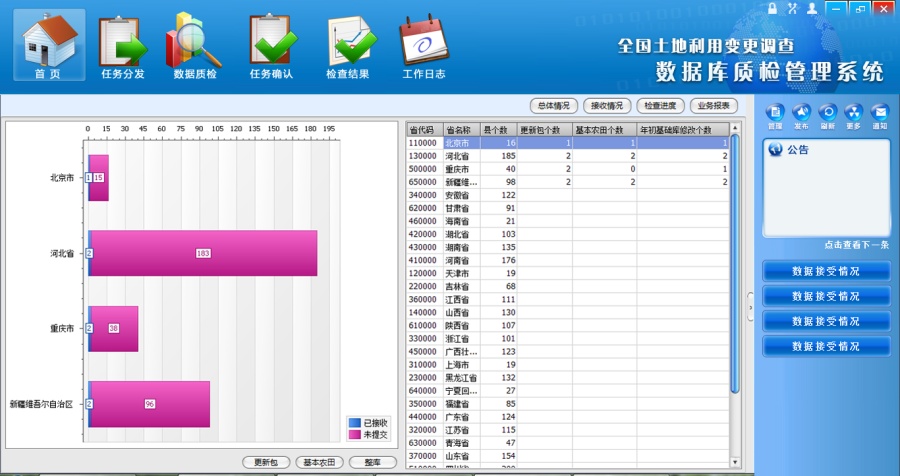900x476 pixels.
Task: Open the 任务分发 task distribution icon
Action: [x=123, y=46]
